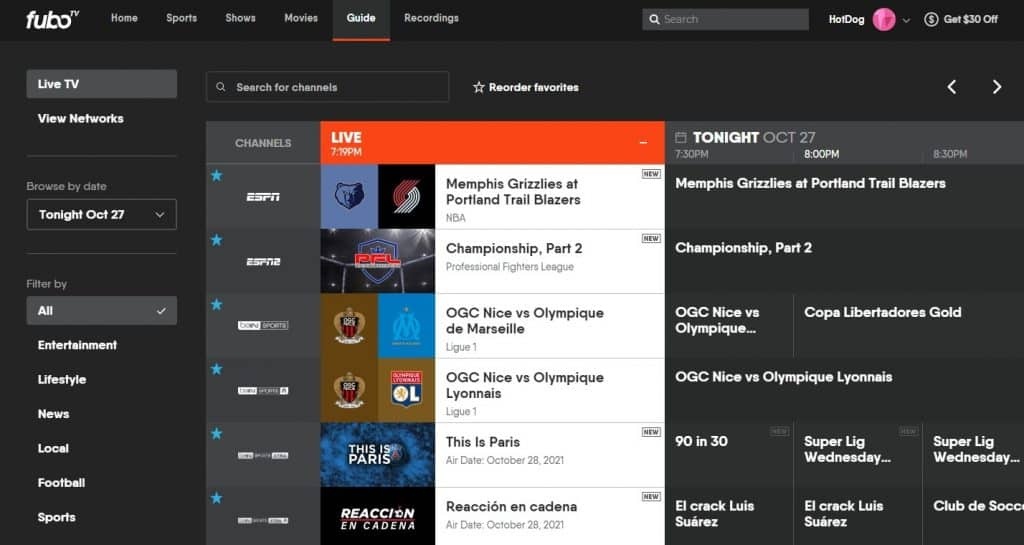Open Memphis Grizzlies team logo thumbnail
The image size is (1024, 545).
pos(349,196)
